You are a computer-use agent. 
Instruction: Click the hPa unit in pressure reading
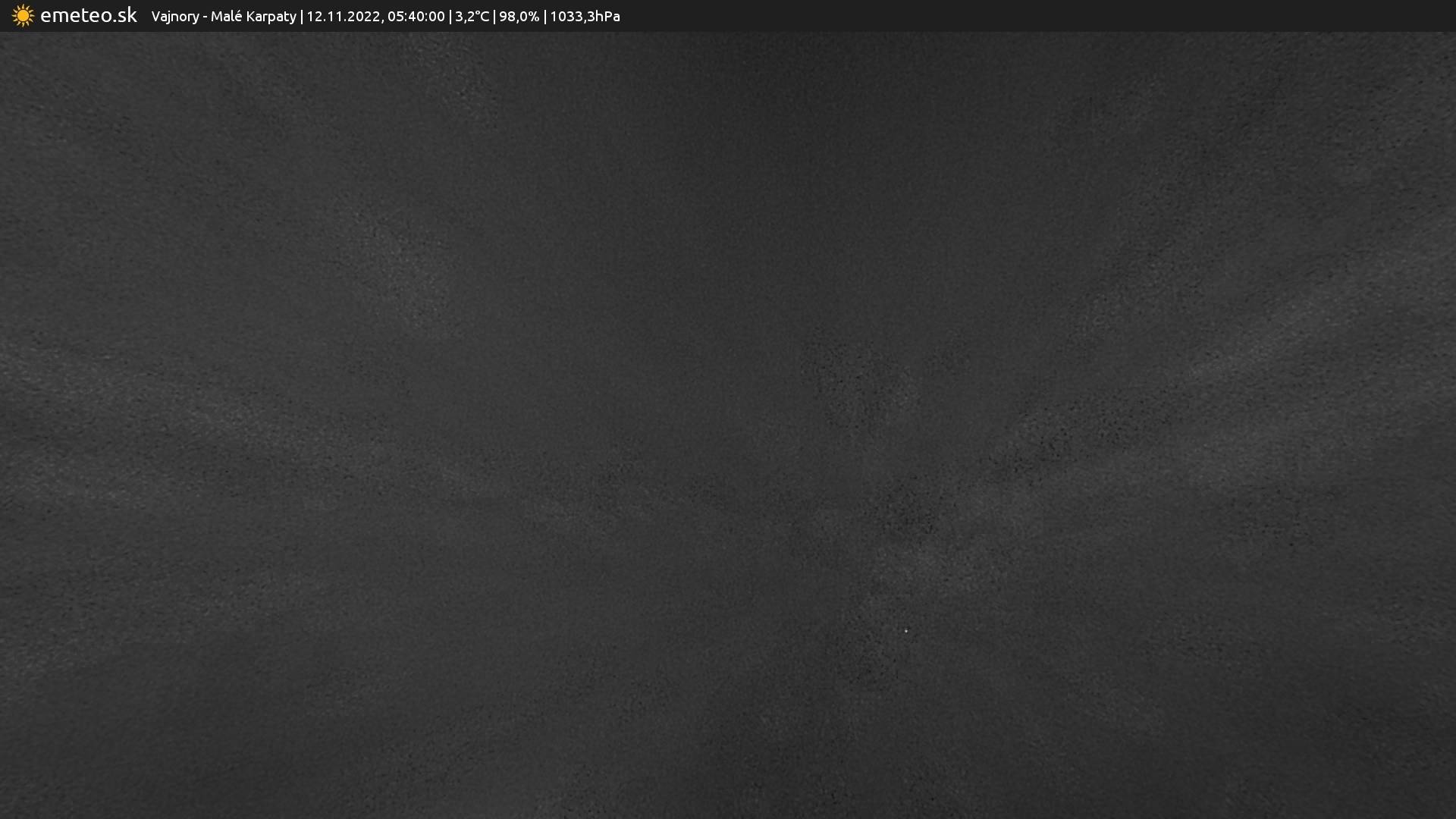607,17
